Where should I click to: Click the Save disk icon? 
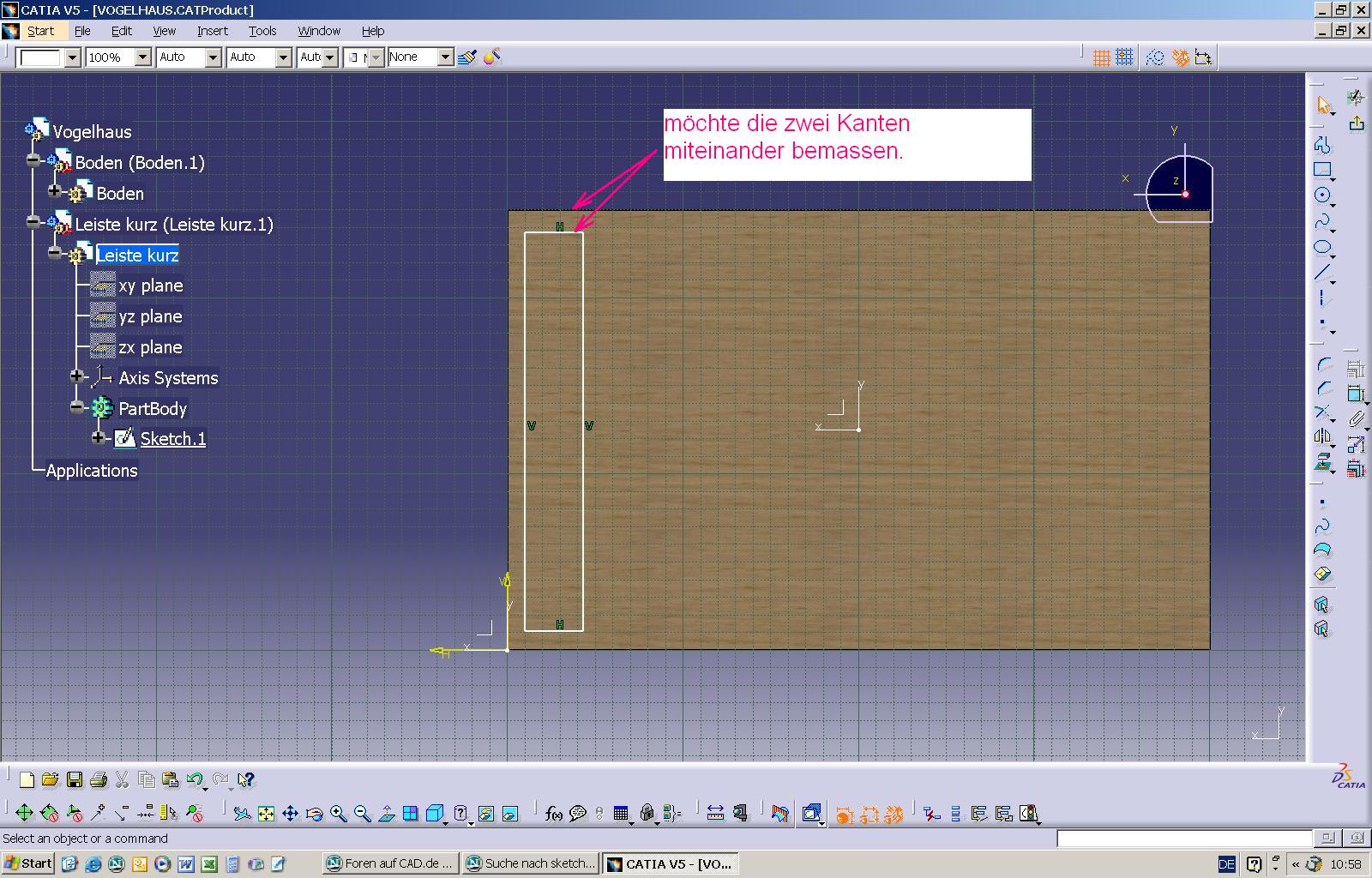(x=74, y=779)
